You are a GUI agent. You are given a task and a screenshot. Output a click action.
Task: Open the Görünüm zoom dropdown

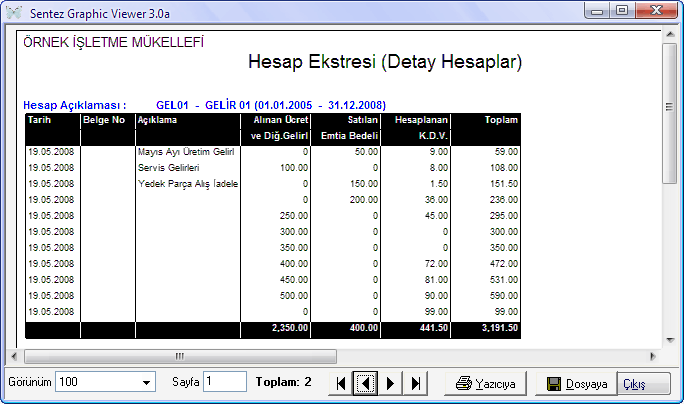pos(148,382)
